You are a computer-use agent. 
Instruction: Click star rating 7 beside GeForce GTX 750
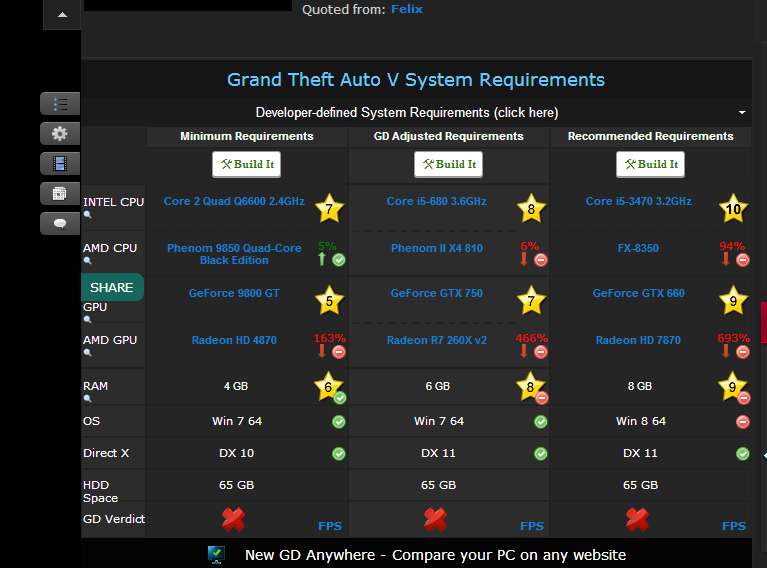[x=531, y=300]
